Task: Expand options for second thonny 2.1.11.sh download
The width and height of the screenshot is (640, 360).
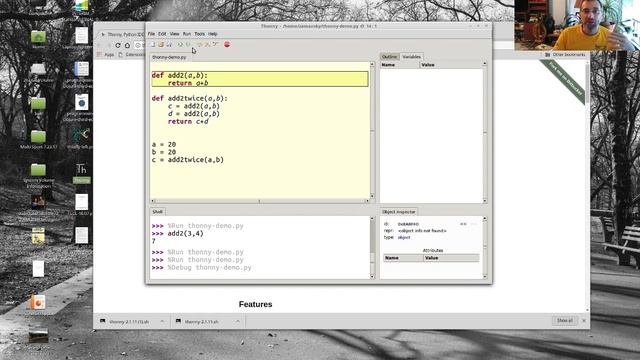Action: 238,321
